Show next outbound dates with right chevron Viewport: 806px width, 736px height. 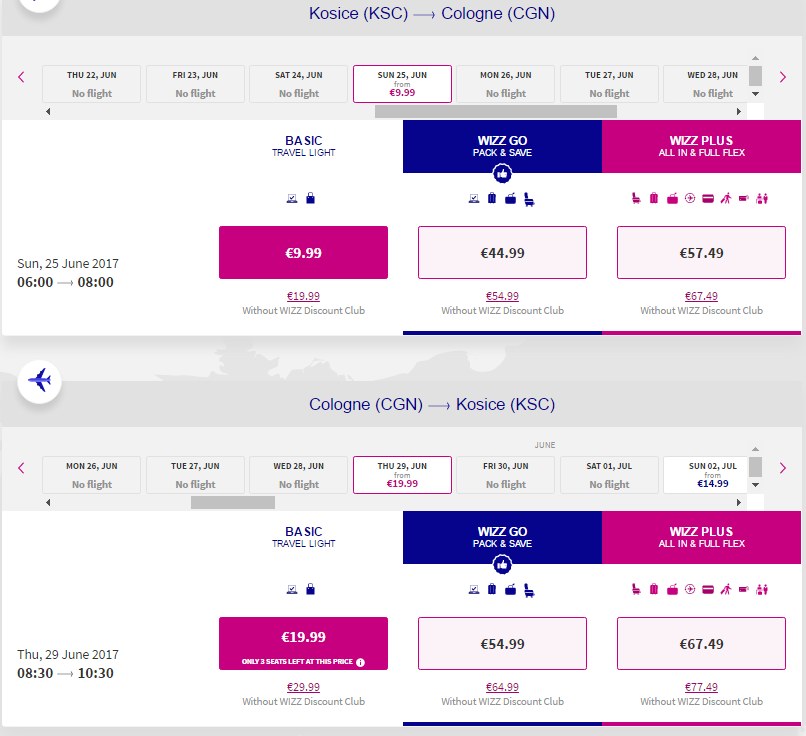click(783, 77)
